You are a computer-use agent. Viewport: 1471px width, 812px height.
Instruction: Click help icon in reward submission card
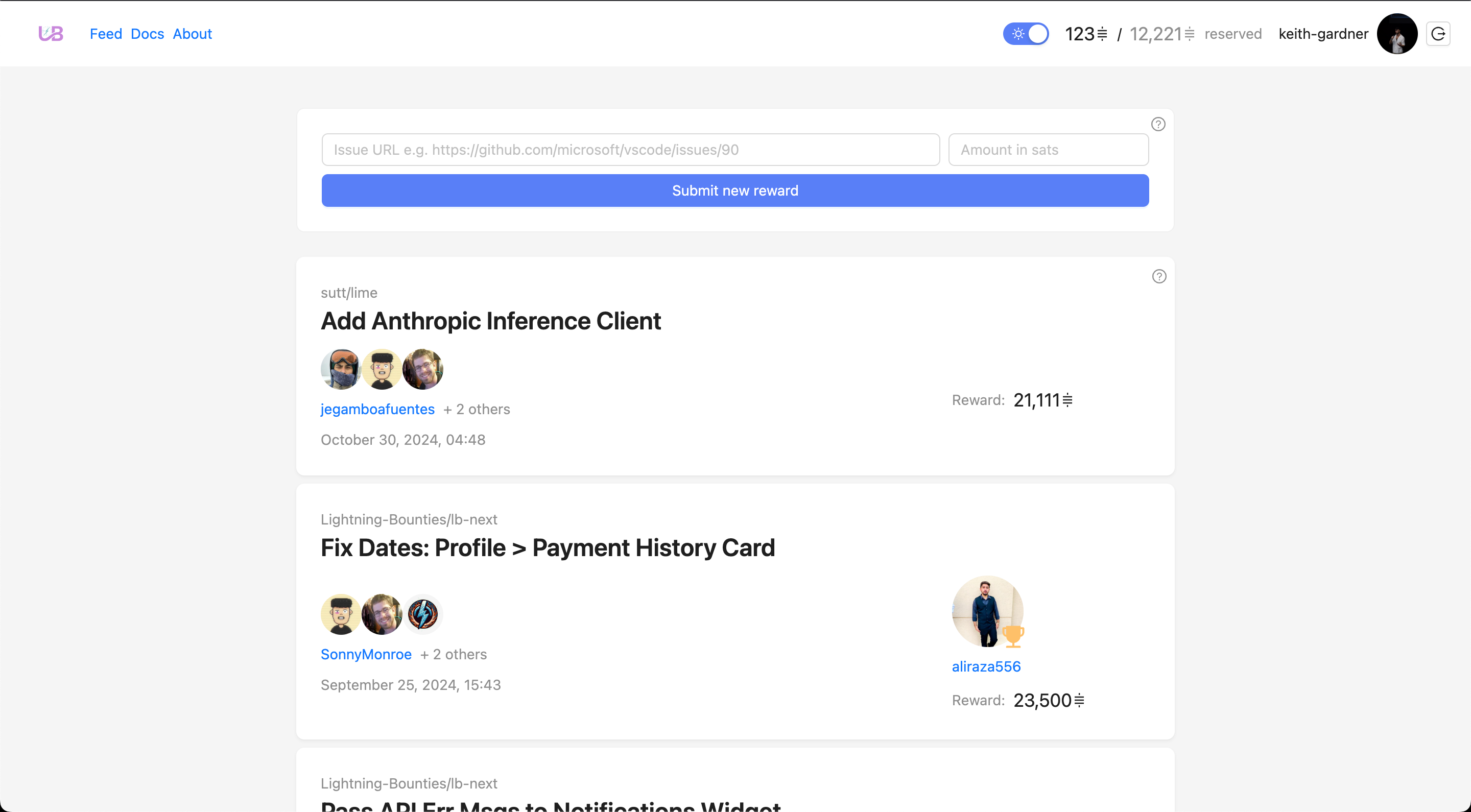1157,125
